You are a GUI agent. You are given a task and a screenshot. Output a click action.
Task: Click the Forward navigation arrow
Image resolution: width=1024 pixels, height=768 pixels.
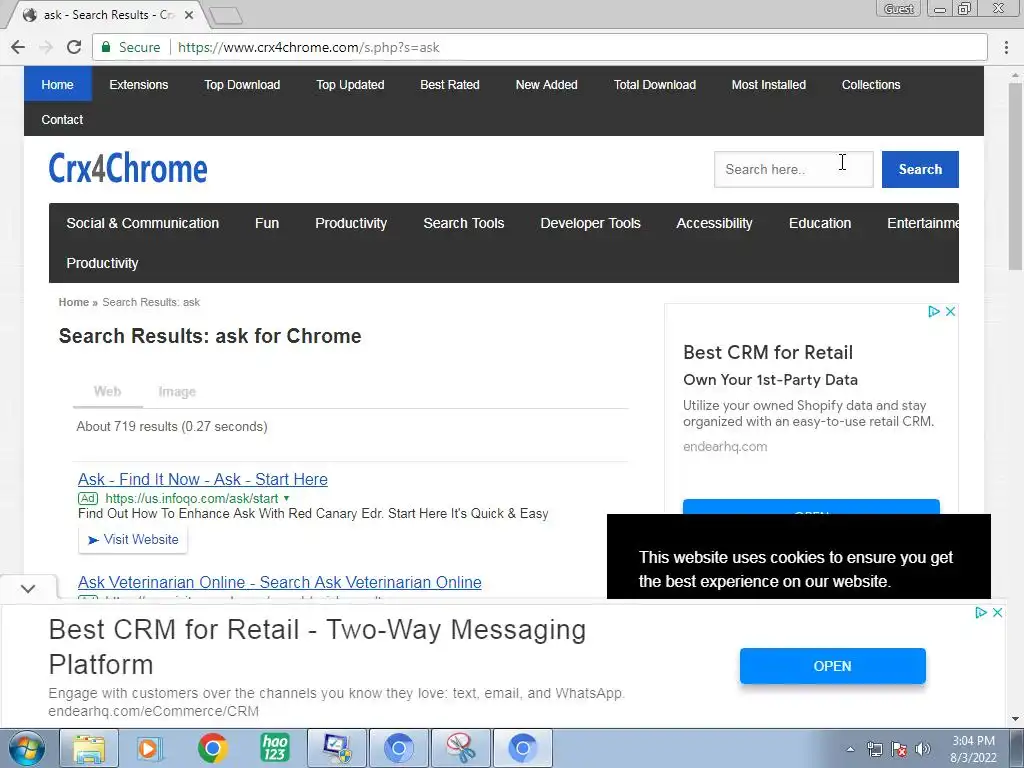pyautogui.click(x=46, y=47)
